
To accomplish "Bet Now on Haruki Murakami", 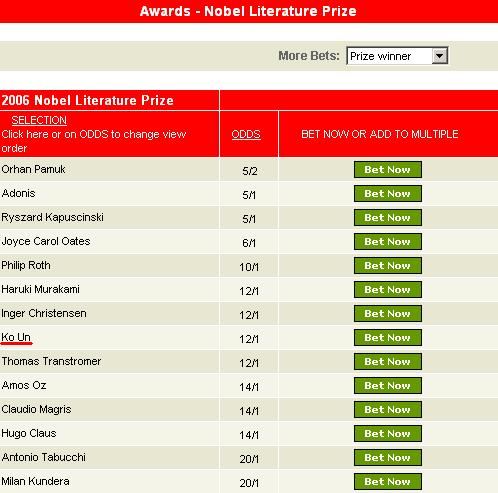I will click(x=388, y=290).
